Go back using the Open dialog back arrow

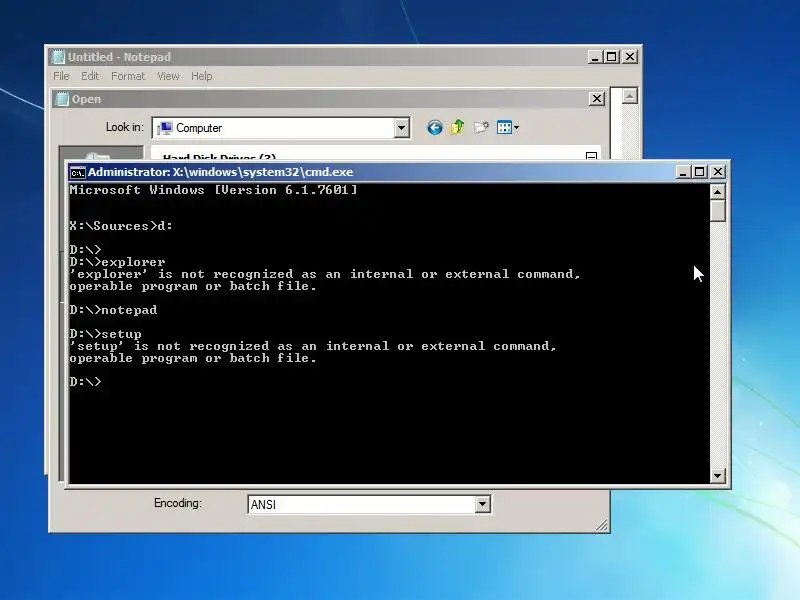[x=435, y=128]
